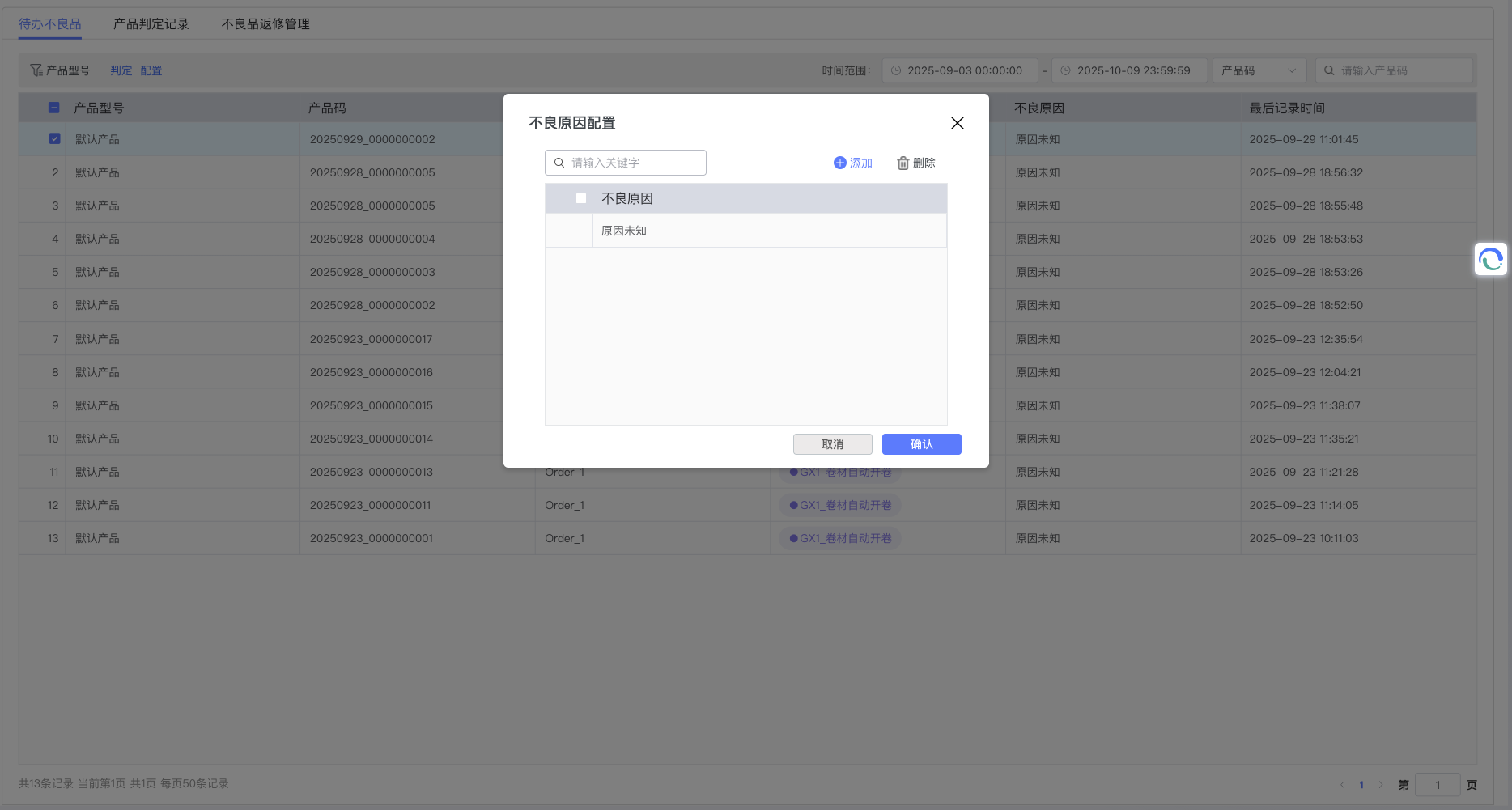Open the 产品码 dropdown selector
This screenshot has height=810, width=1512.
pos(1259,70)
